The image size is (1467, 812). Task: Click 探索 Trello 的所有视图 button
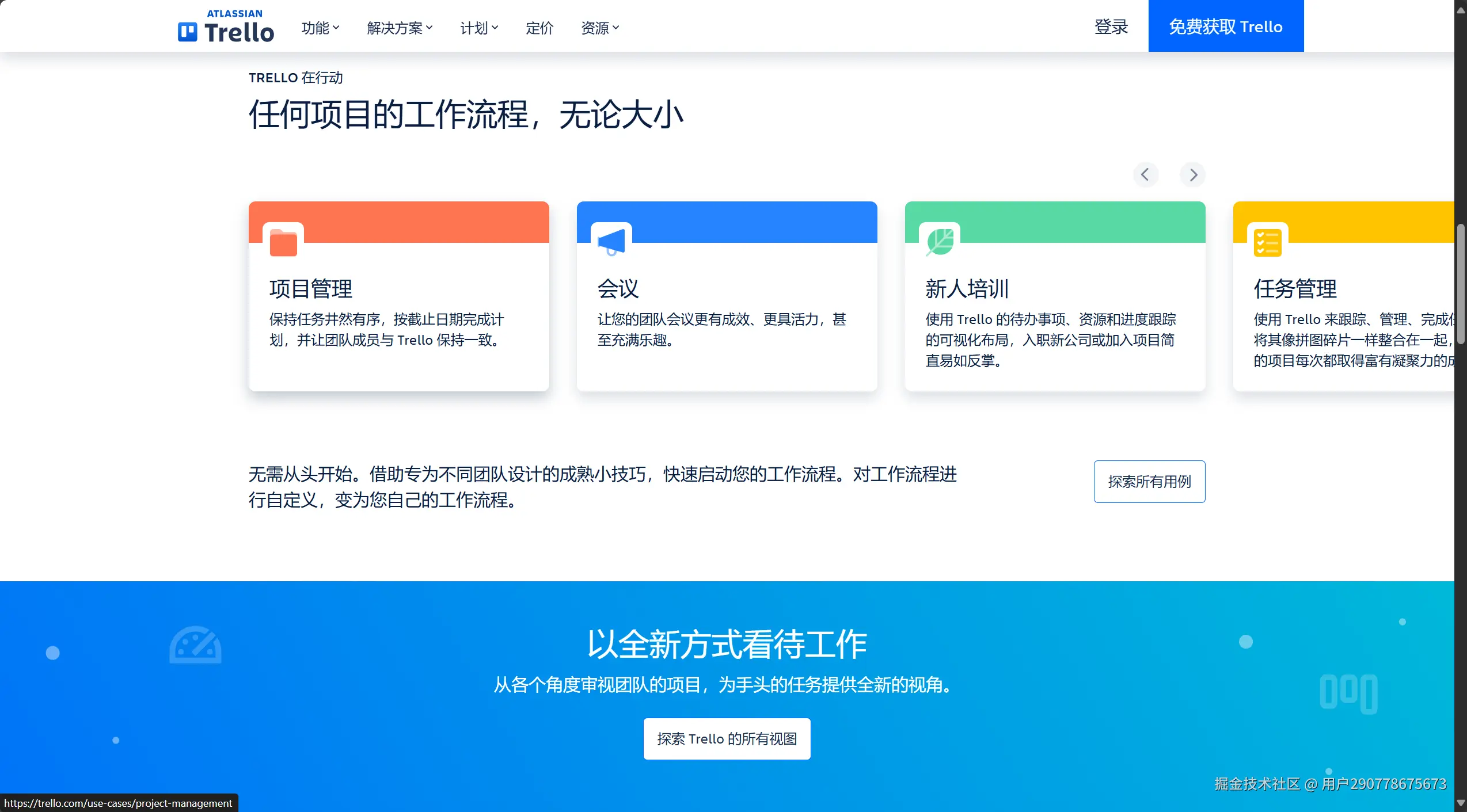727,739
